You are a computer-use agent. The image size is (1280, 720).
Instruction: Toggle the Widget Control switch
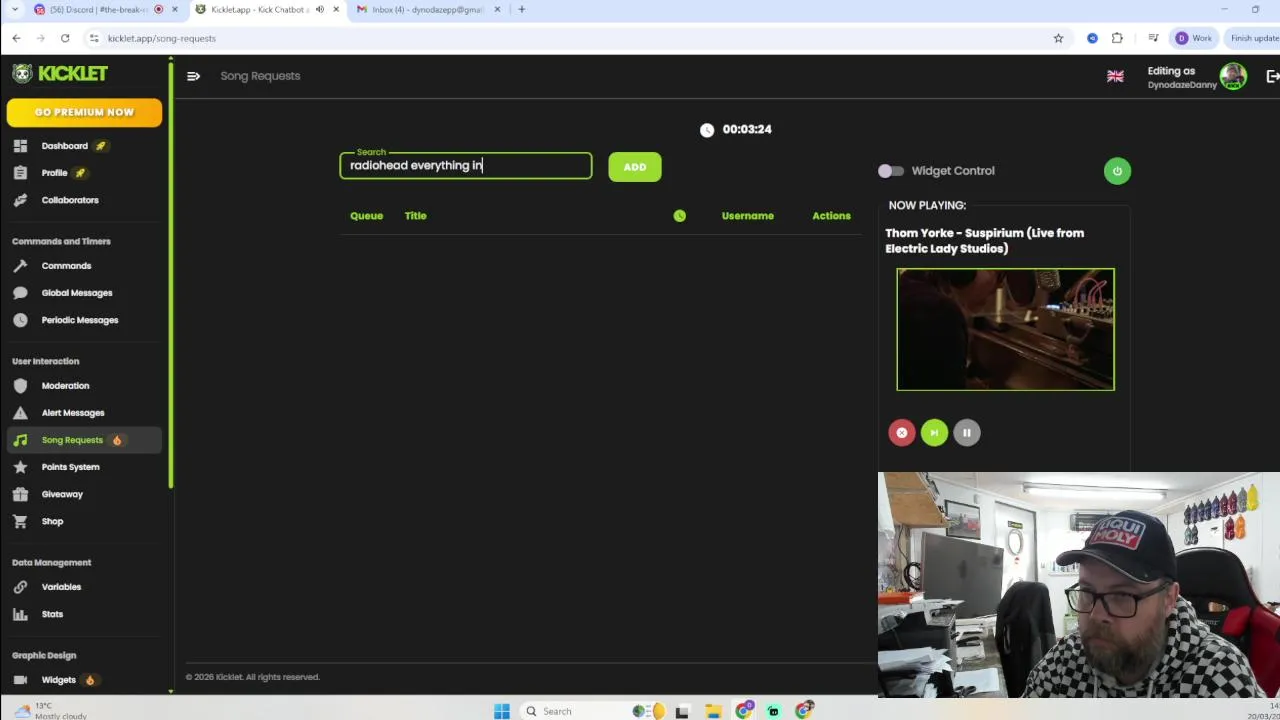(x=890, y=171)
